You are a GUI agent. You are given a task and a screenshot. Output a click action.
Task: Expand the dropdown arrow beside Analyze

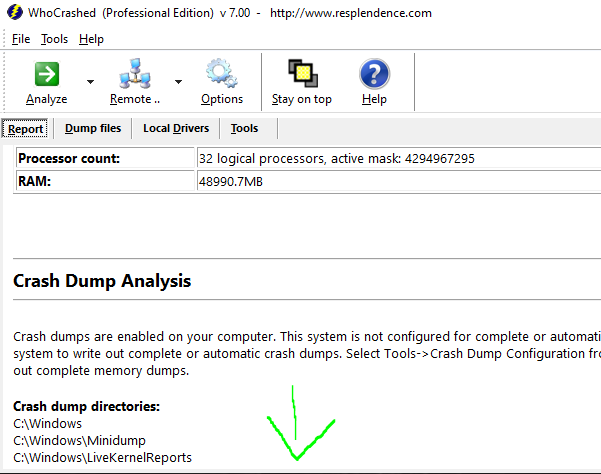click(90, 82)
